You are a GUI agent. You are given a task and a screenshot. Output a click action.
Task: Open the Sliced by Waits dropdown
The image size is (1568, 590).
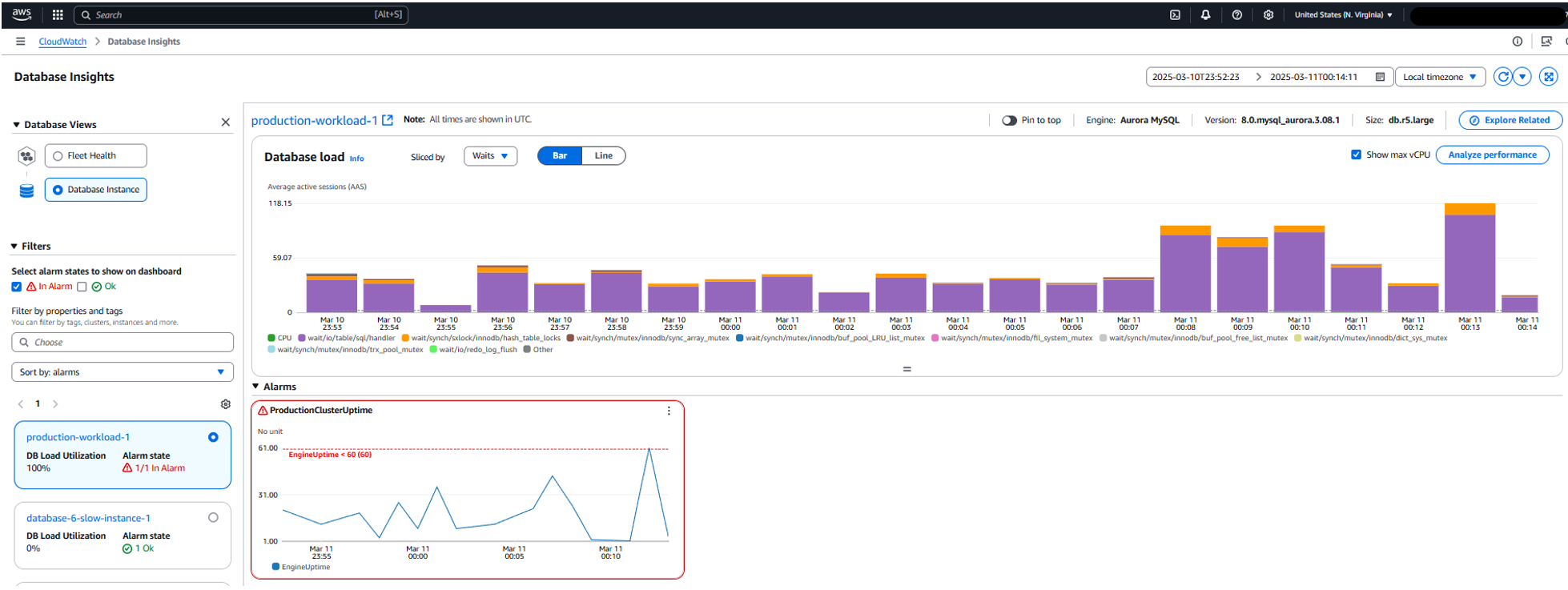pyautogui.click(x=490, y=156)
